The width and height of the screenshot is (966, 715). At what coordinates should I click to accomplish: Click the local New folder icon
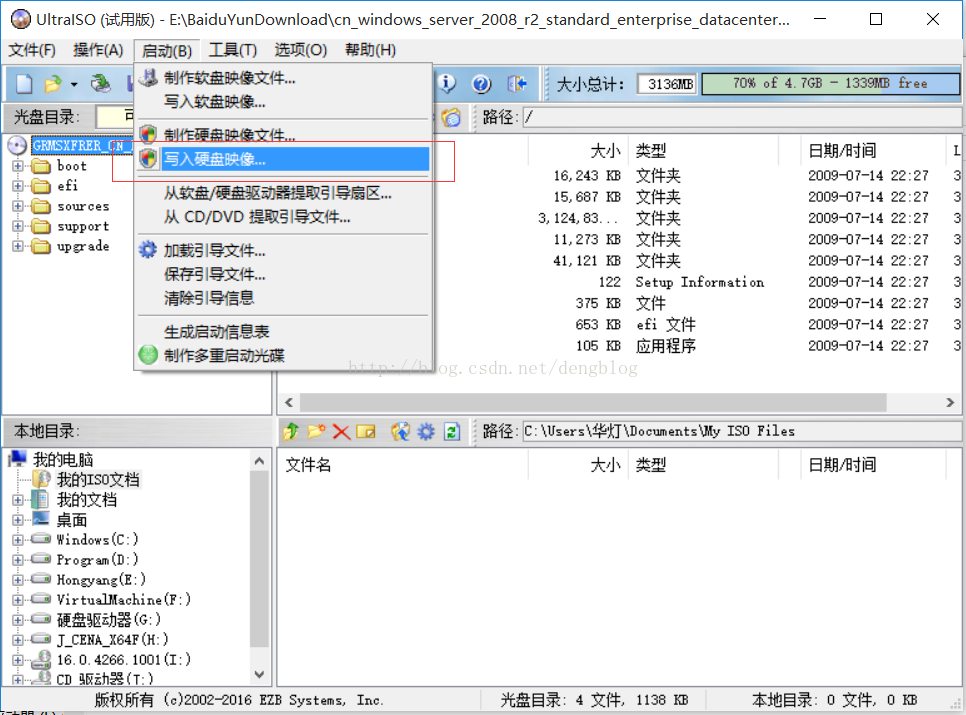[x=316, y=431]
